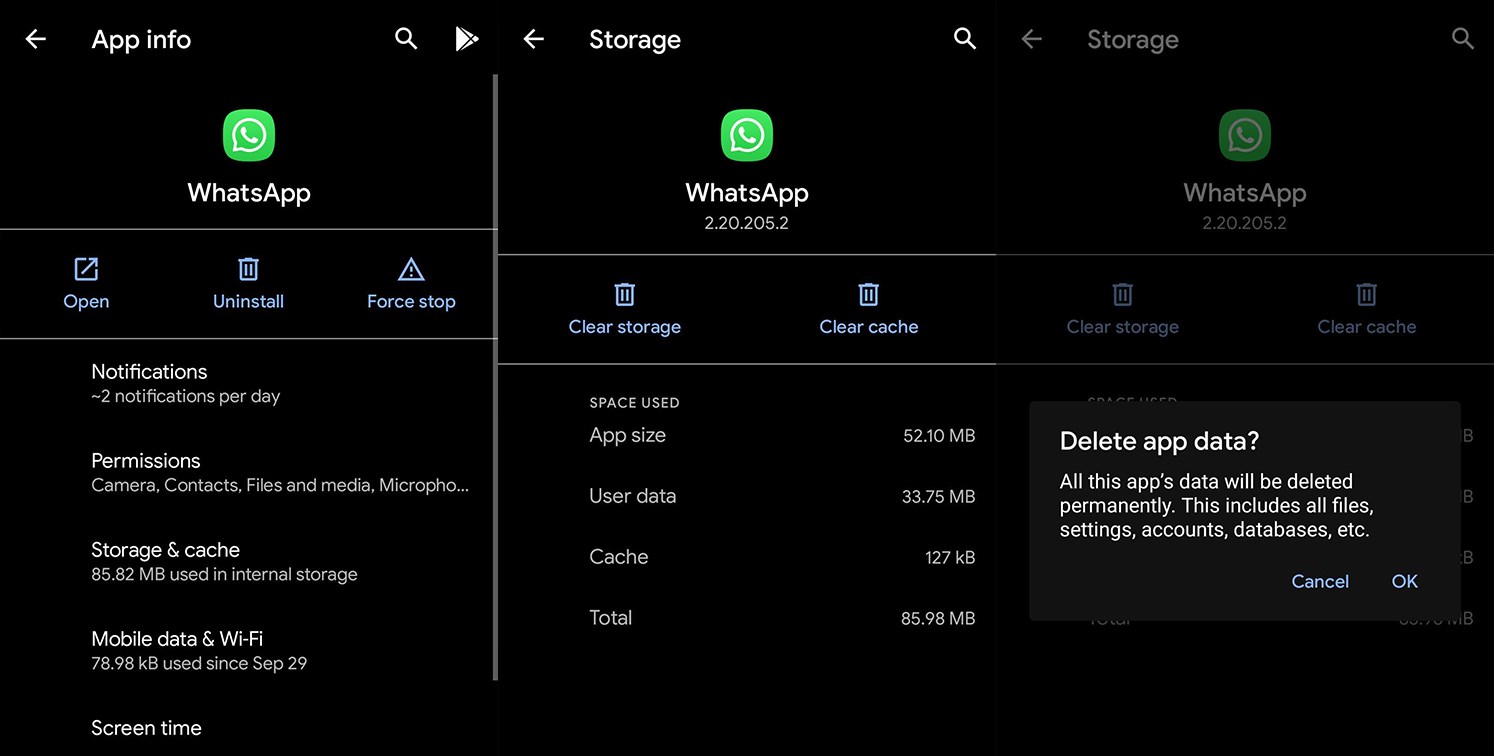This screenshot has height=756, width=1494.
Task: Tap the Clear cache trash icon, middle screen
Action: 869,294
